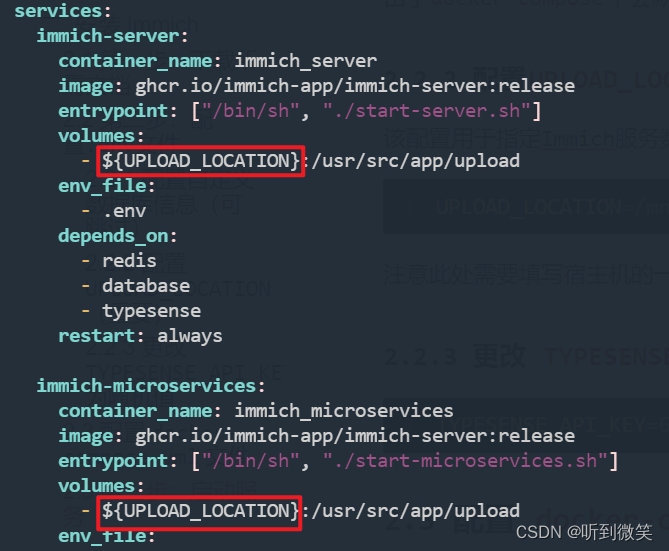Click '${UPLOAD_LOCATION}' under immich-microservices volumes
The height and width of the screenshot is (551, 669).
200,511
